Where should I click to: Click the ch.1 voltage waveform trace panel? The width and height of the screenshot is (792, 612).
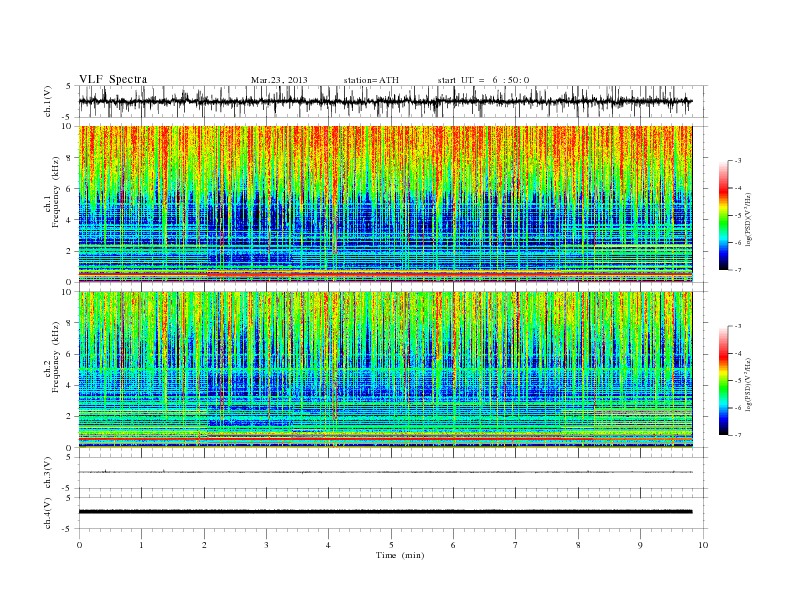(x=393, y=101)
